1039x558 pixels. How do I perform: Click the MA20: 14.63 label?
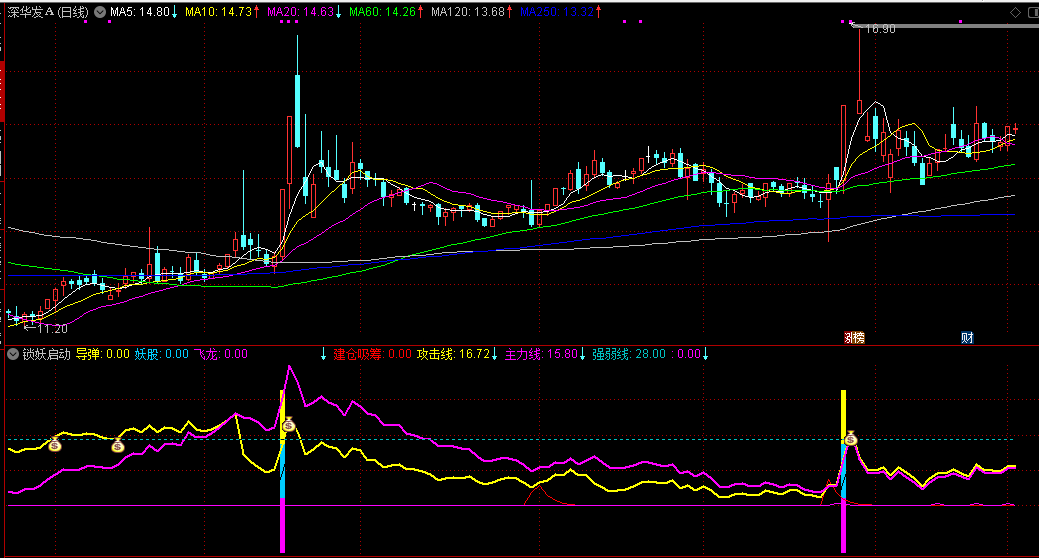pyautogui.click(x=300, y=12)
